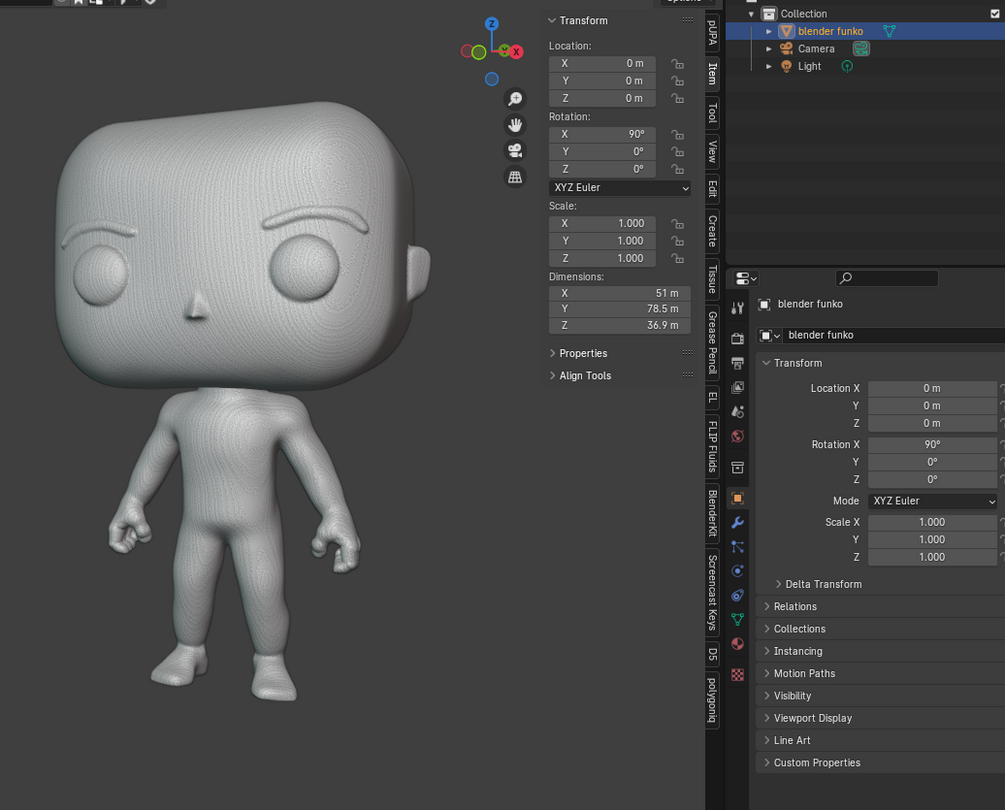The height and width of the screenshot is (810, 1005).
Task: Click the properties editor search field
Action: tap(887, 278)
